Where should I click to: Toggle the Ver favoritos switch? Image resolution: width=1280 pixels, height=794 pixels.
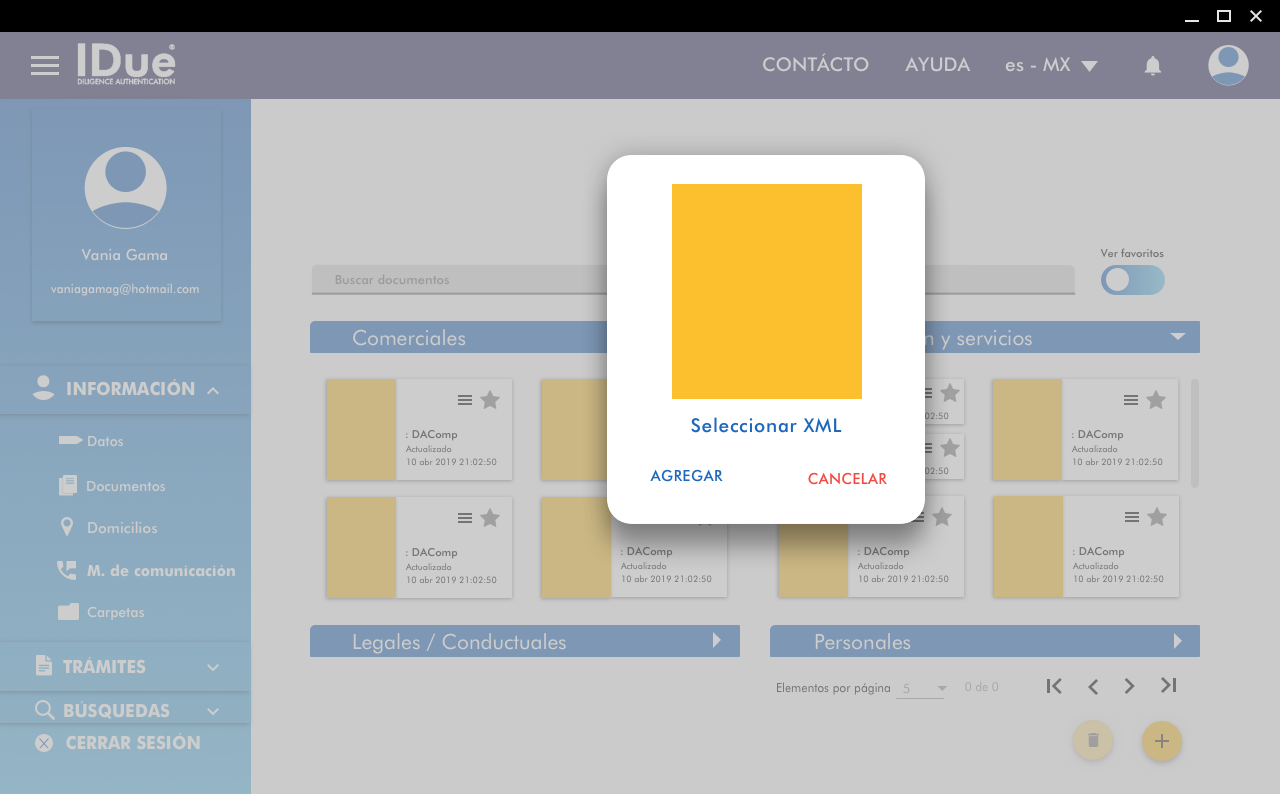coord(1132,280)
